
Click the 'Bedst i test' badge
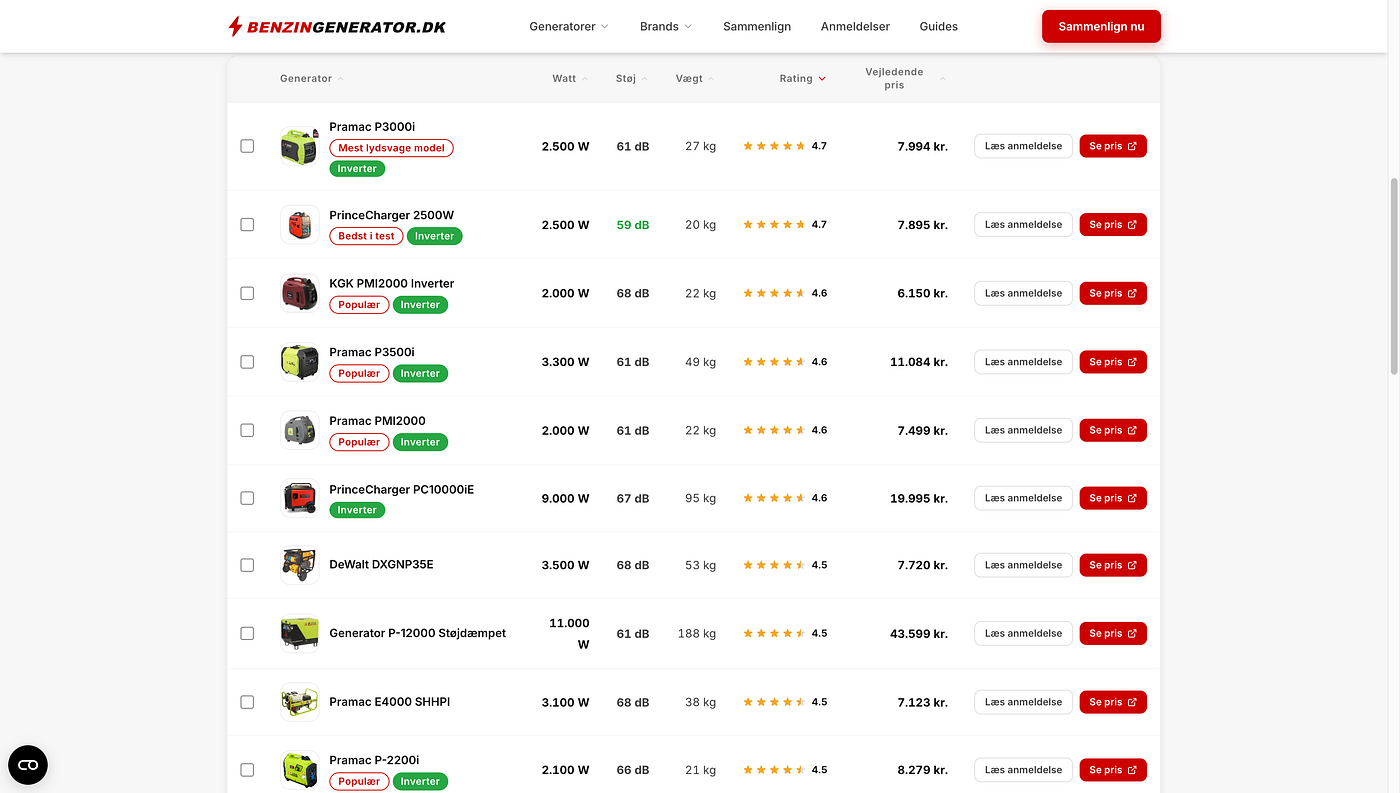tap(366, 236)
